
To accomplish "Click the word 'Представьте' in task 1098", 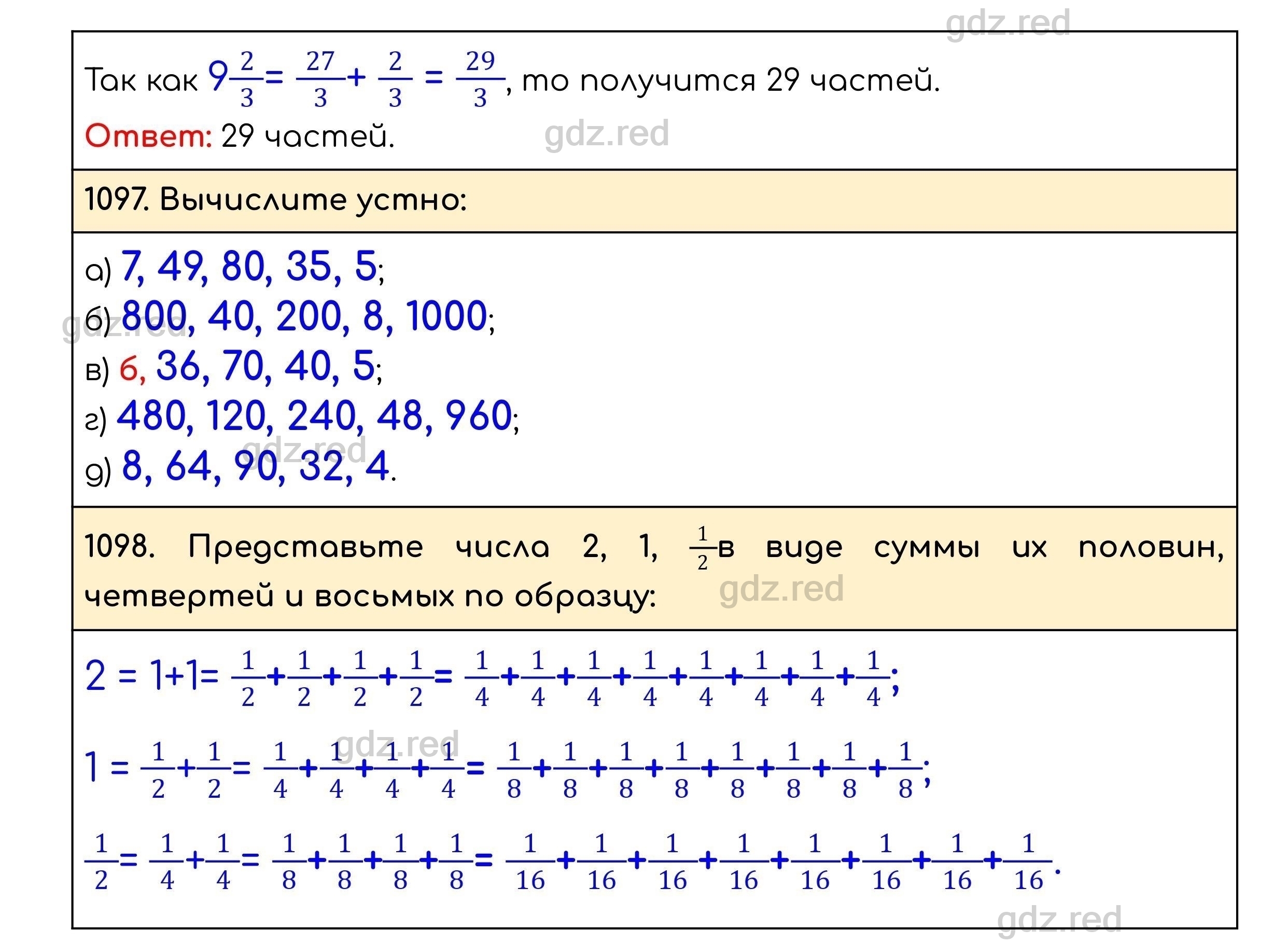I will click(306, 547).
